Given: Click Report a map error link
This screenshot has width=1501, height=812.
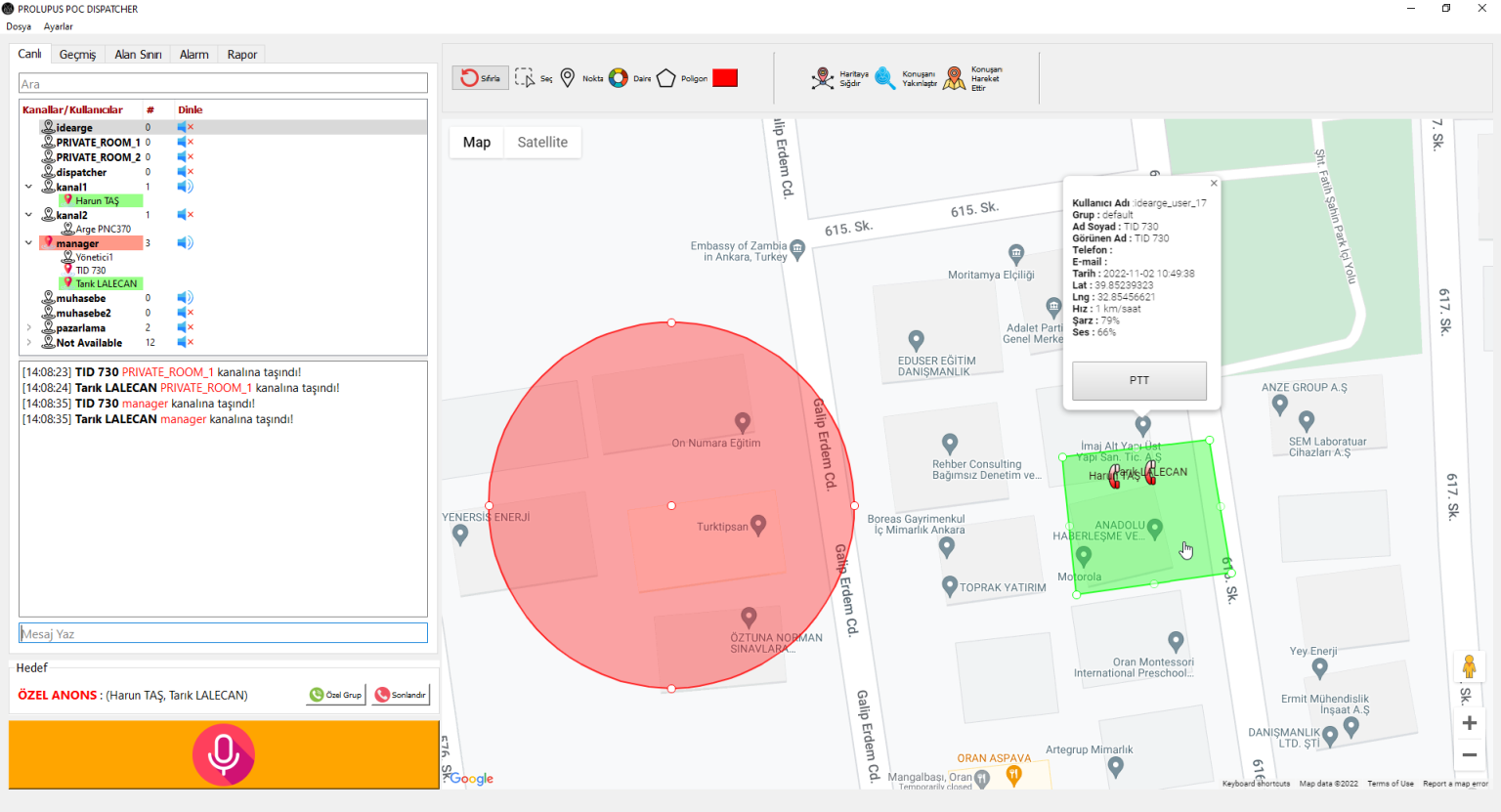Looking at the screenshot, I should point(1455,784).
